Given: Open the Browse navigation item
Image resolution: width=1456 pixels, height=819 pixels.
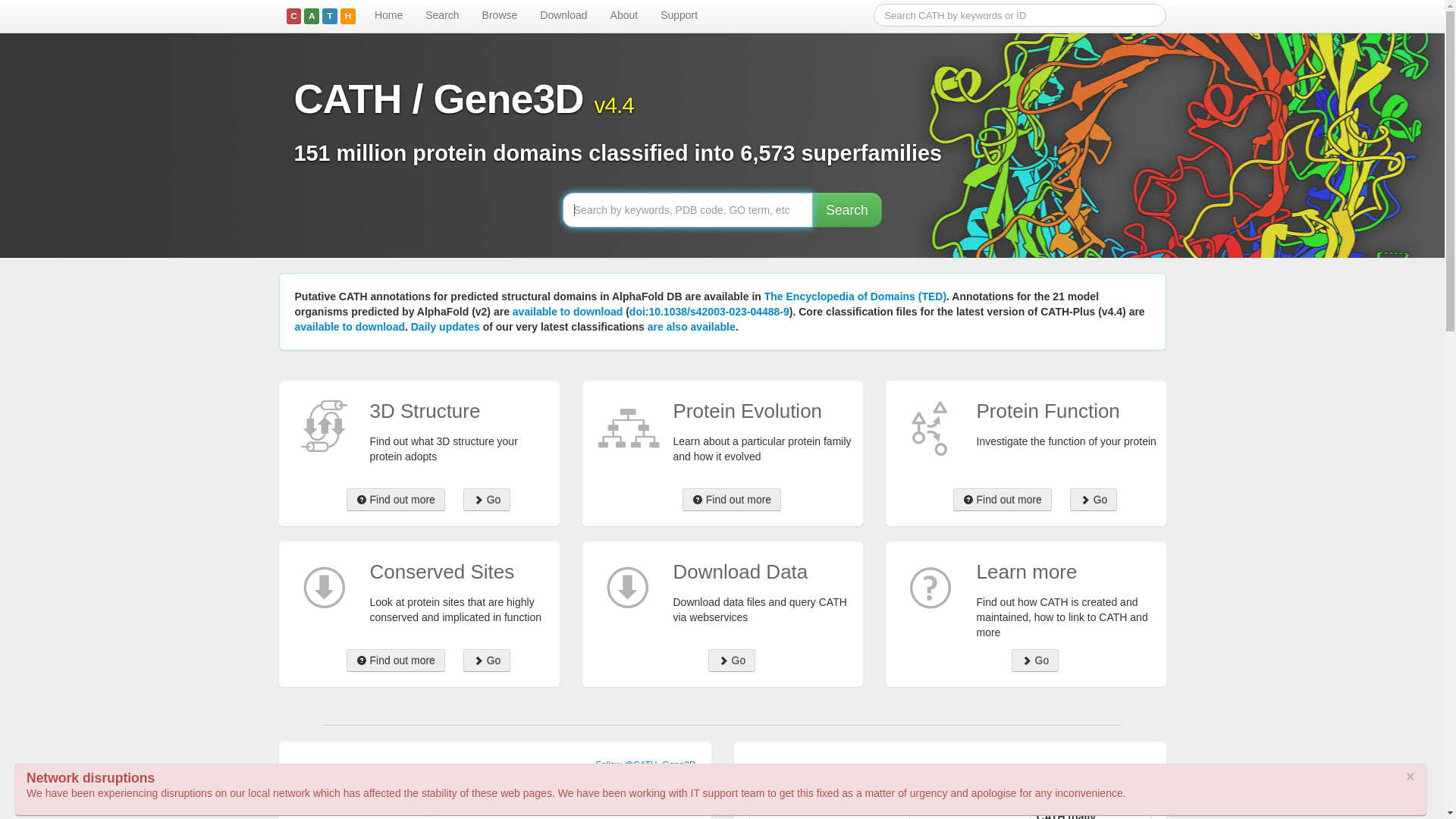Looking at the screenshot, I should (499, 15).
